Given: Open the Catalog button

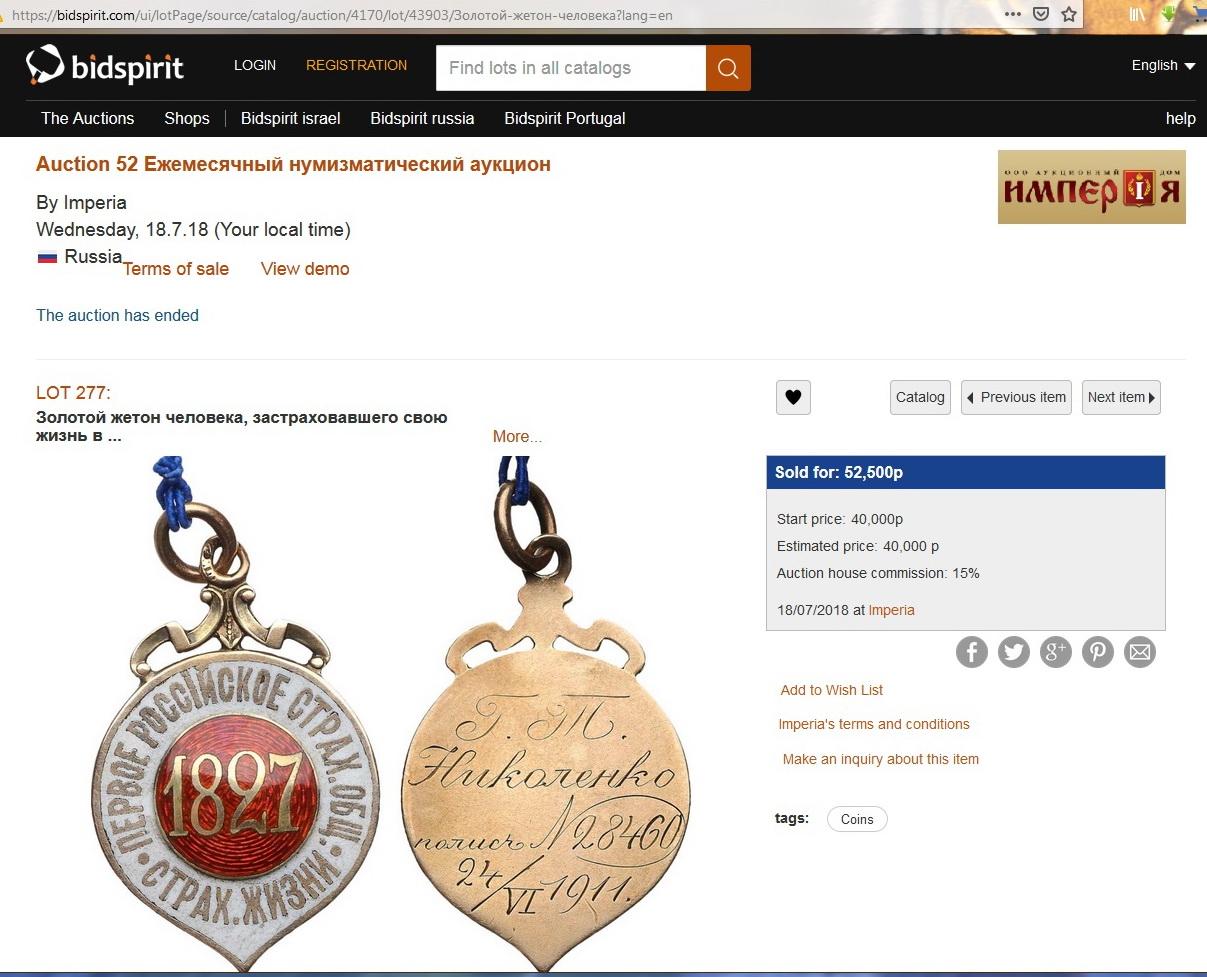Looking at the screenshot, I should click(920, 397).
